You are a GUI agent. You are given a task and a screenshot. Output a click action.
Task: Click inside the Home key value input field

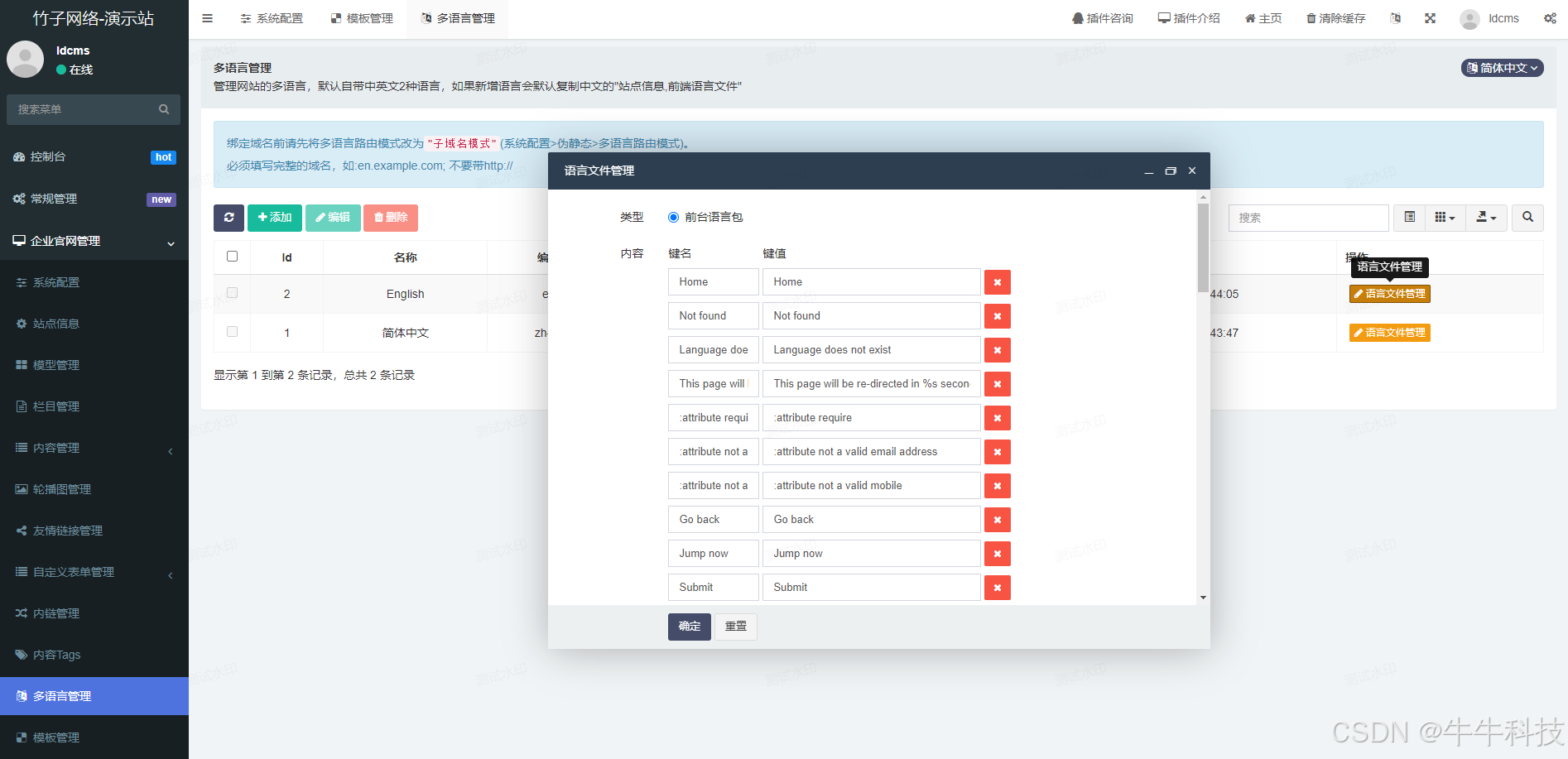pos(871,281)
